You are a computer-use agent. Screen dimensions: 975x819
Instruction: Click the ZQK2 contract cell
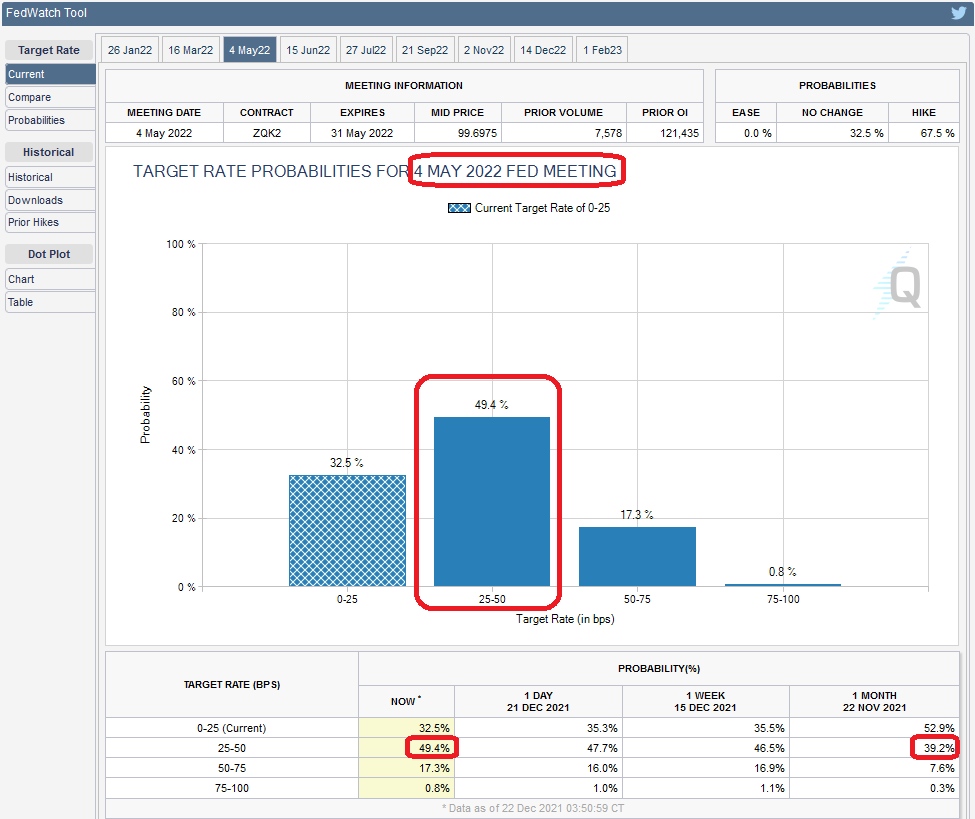click(x=267, y=133)
